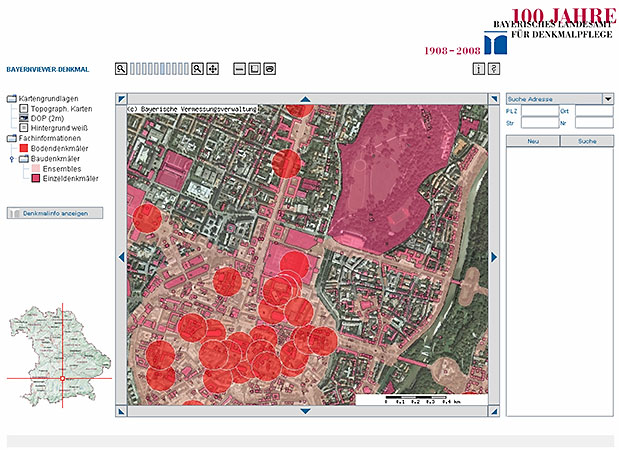
Task: Select the pan map tool
Action: pyautogui.click(x=213, y=69)
